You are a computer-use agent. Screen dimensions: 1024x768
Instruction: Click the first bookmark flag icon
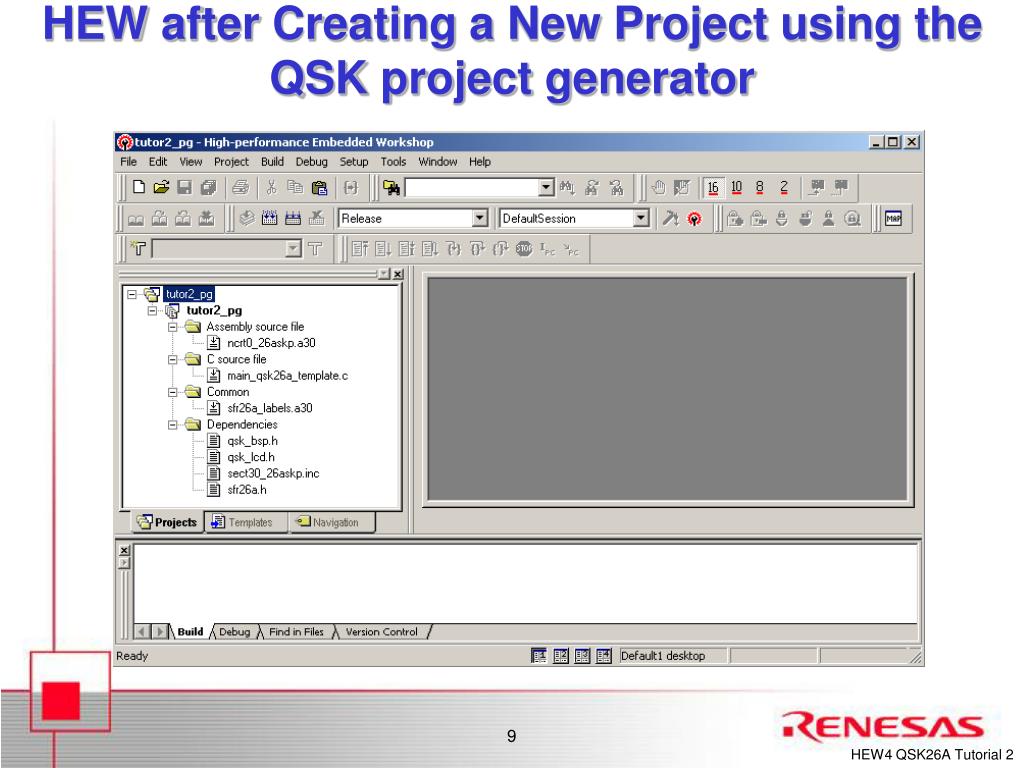coord(136,218)
